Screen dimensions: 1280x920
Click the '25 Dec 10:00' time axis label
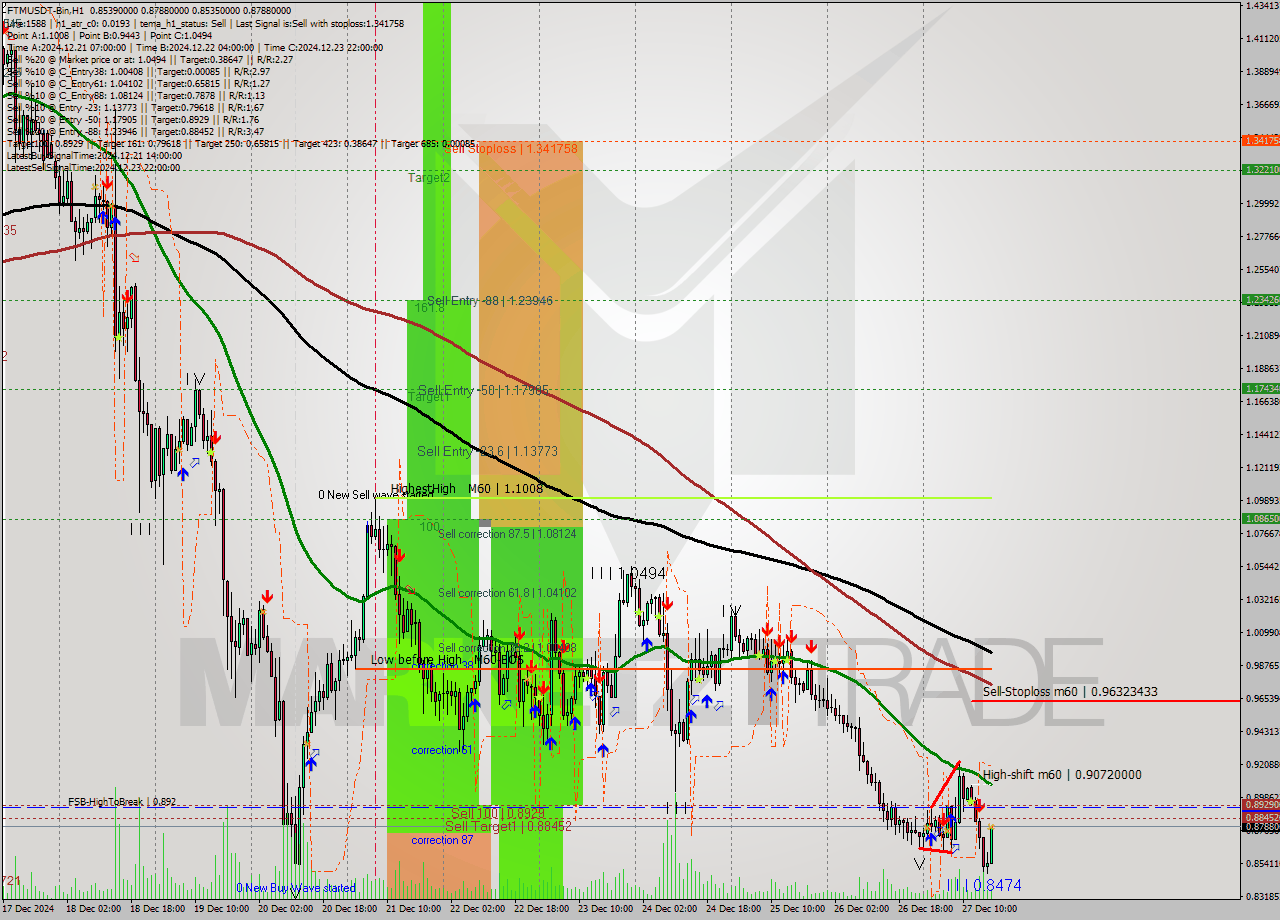pyautogui.click(x=797, y=909)
